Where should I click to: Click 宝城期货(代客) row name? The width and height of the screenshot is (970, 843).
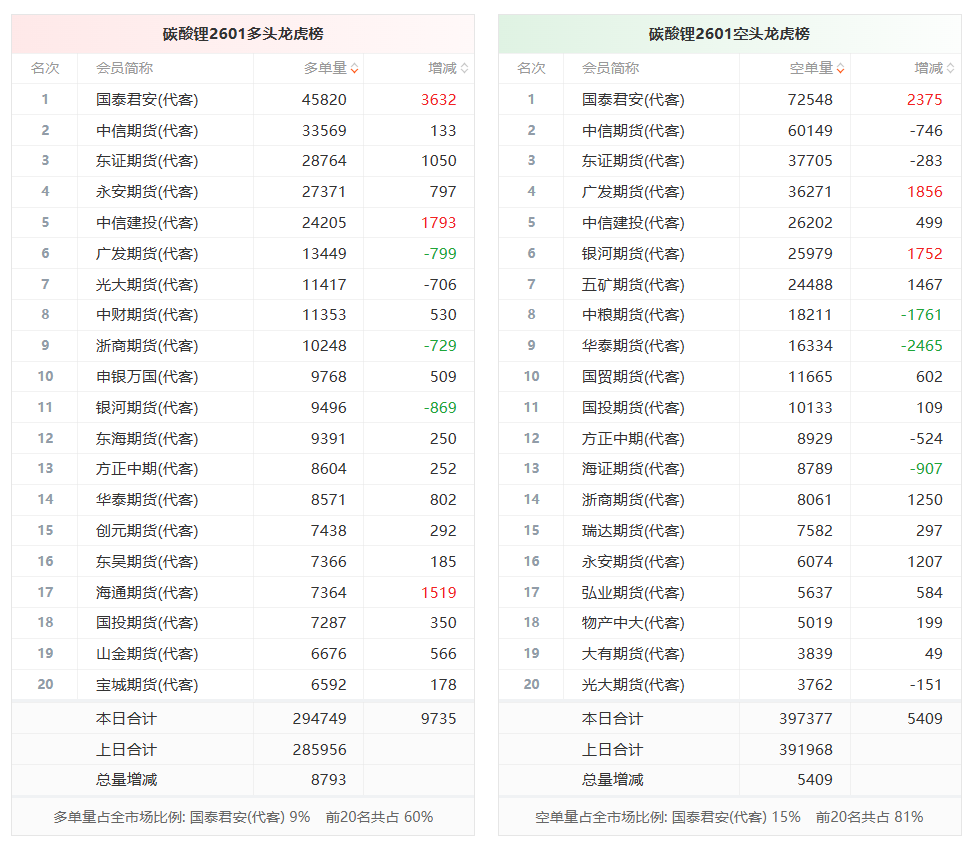coord(147,685)
